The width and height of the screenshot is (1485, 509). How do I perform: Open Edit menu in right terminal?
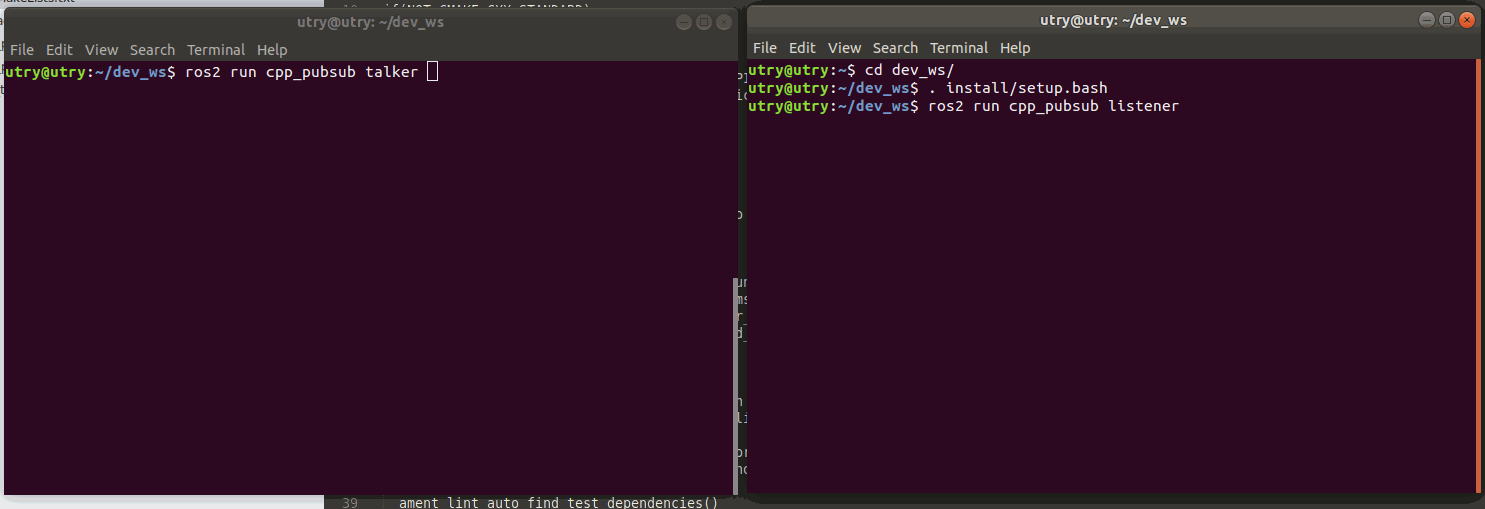click(802, 48)
